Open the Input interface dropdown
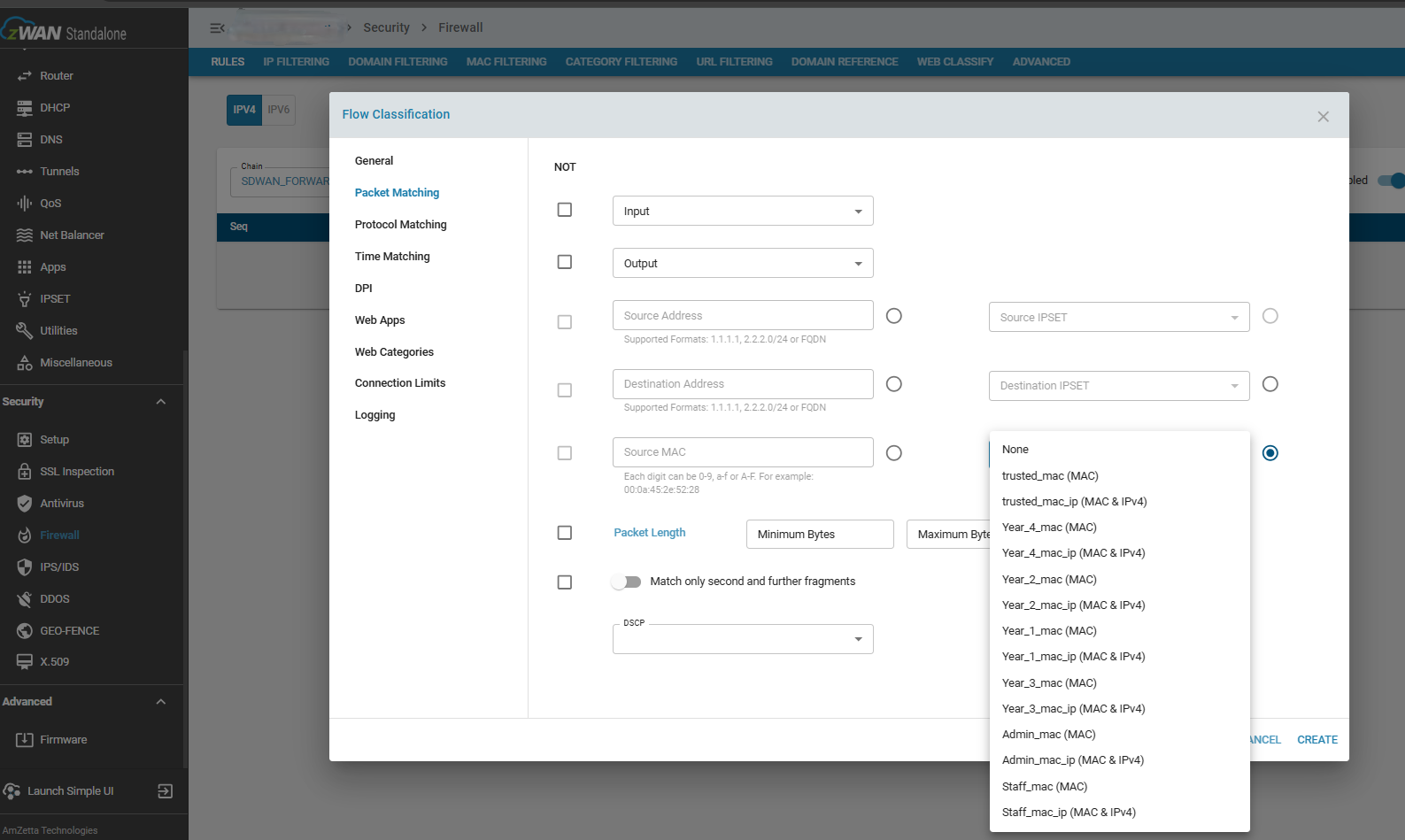The width and height of the screenshot is (1405, 840). click(743, 211)
